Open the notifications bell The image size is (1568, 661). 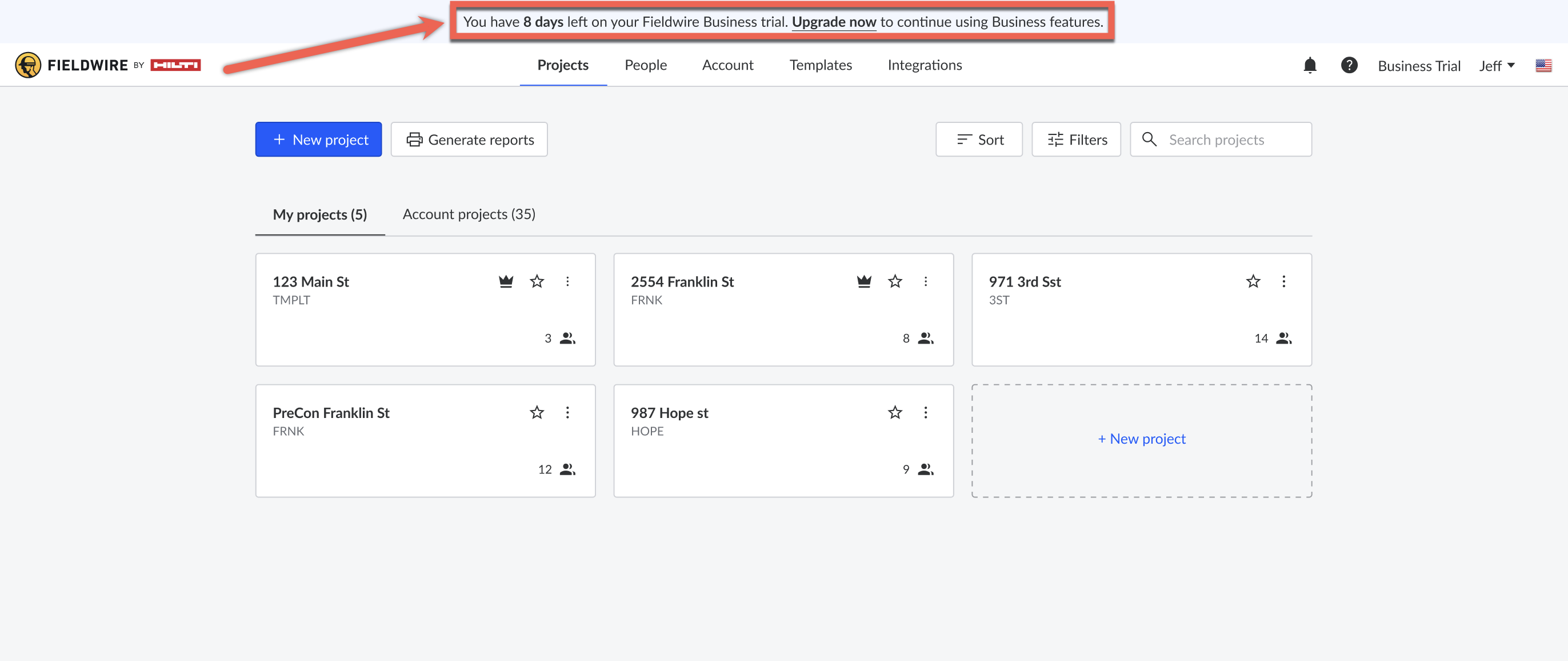(1309, 65)
